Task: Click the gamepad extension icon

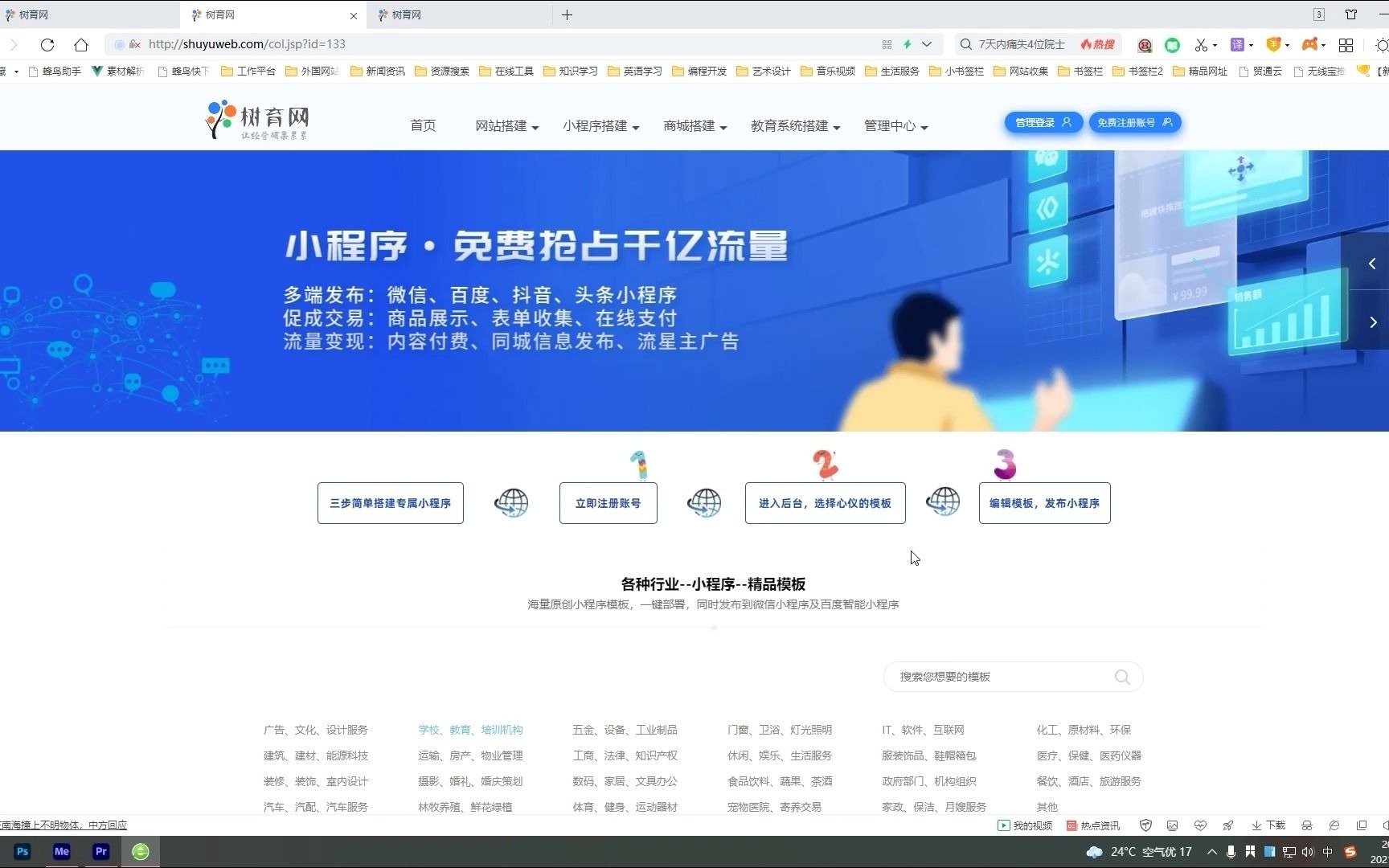Action: 1310,44
